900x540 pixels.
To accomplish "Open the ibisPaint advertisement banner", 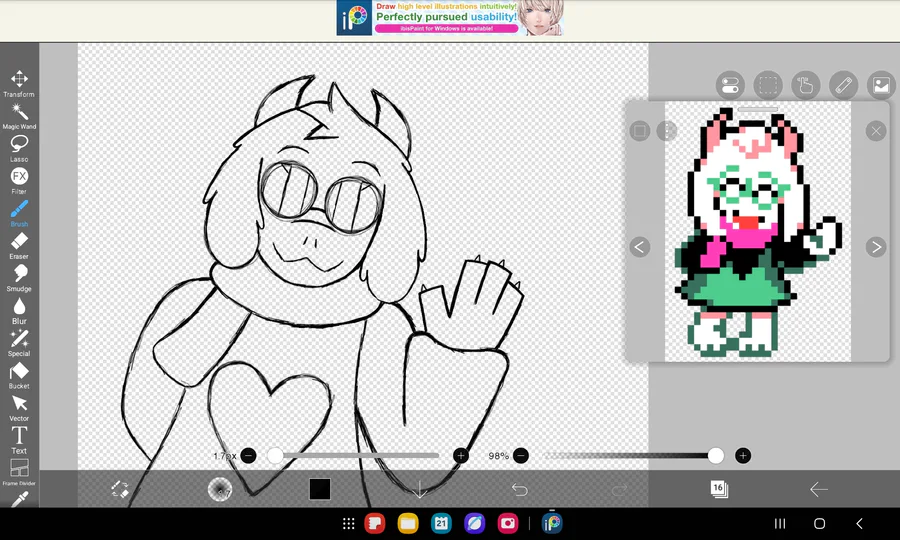I will (x=450, y=18).
